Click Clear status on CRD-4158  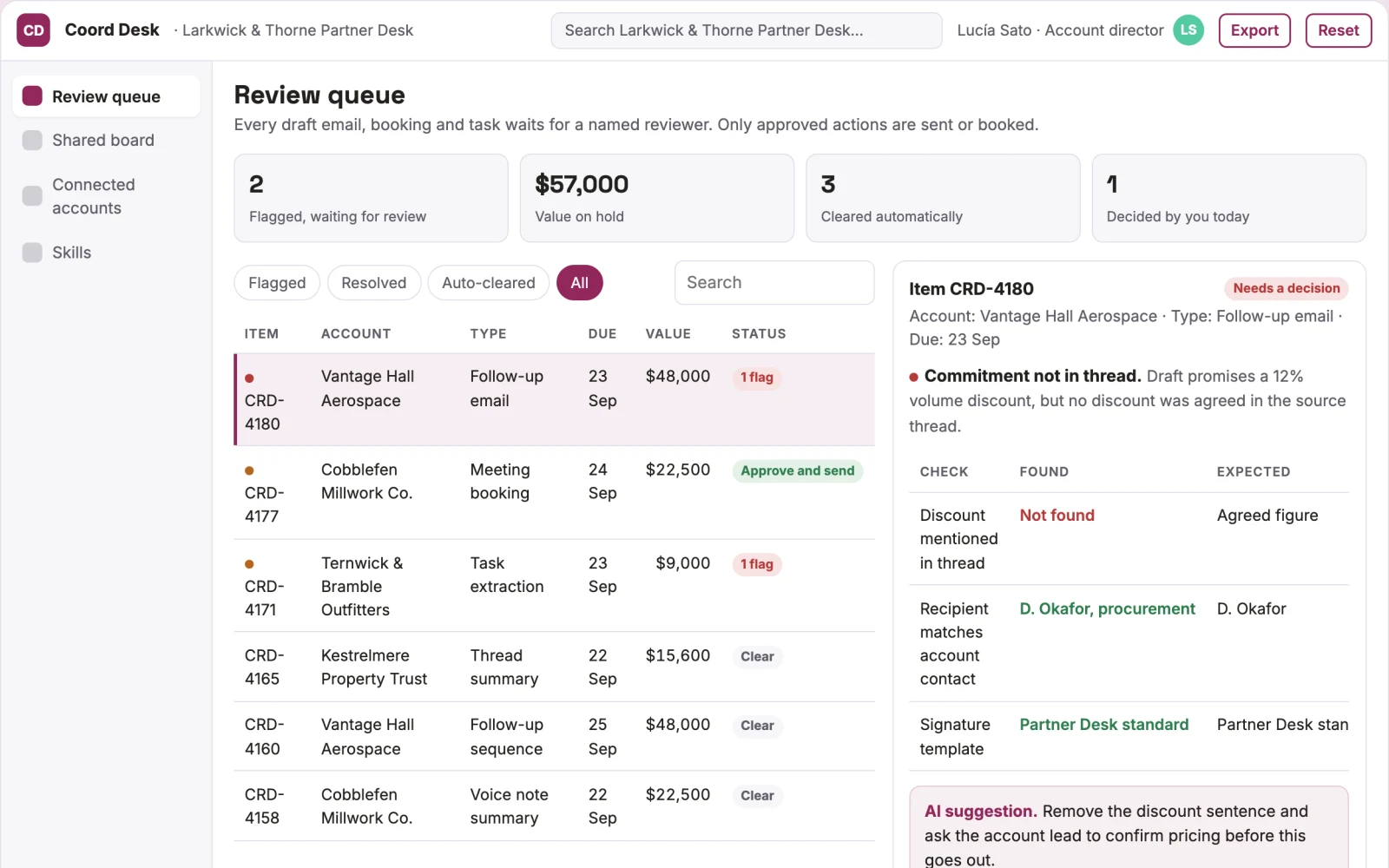point(757,796)
